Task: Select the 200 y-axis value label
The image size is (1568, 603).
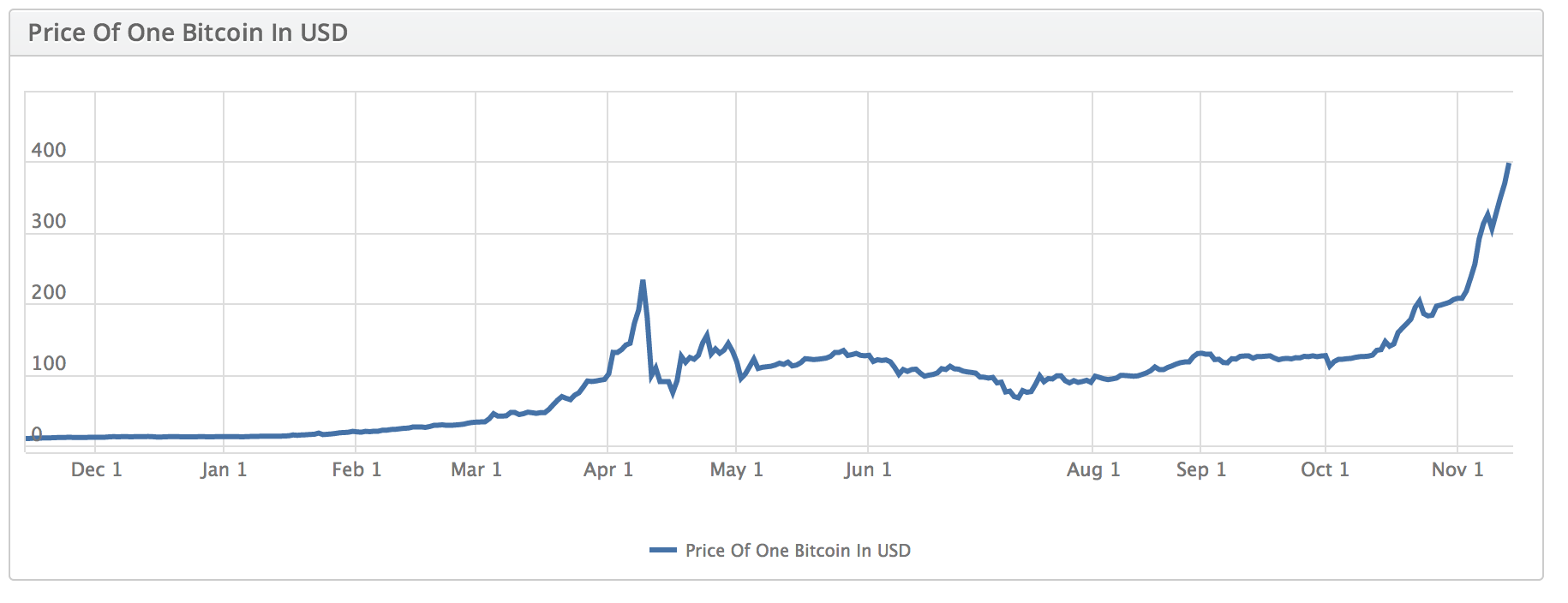Action: [49, 293]
